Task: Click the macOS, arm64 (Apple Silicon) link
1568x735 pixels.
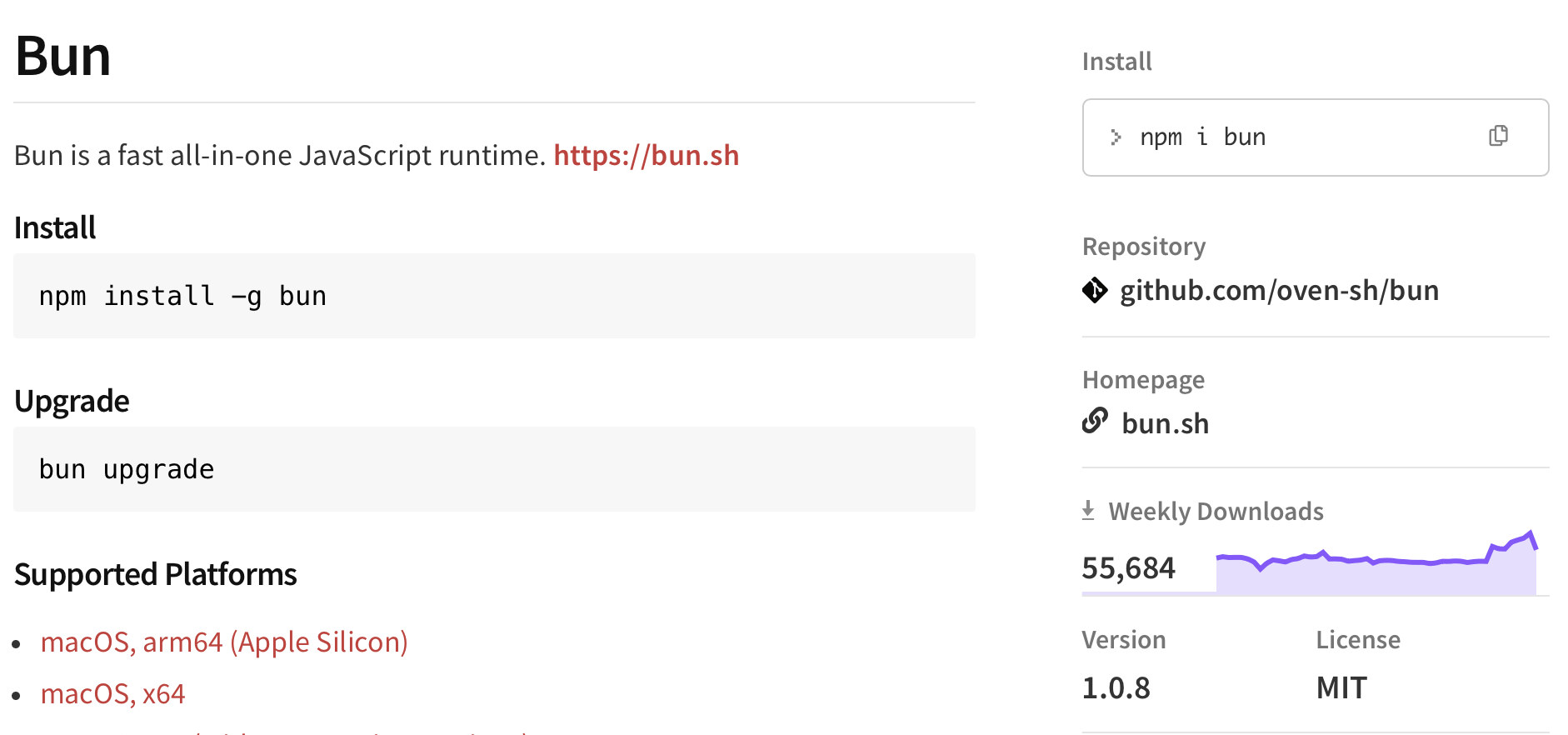Action: [x=225, y=642]
